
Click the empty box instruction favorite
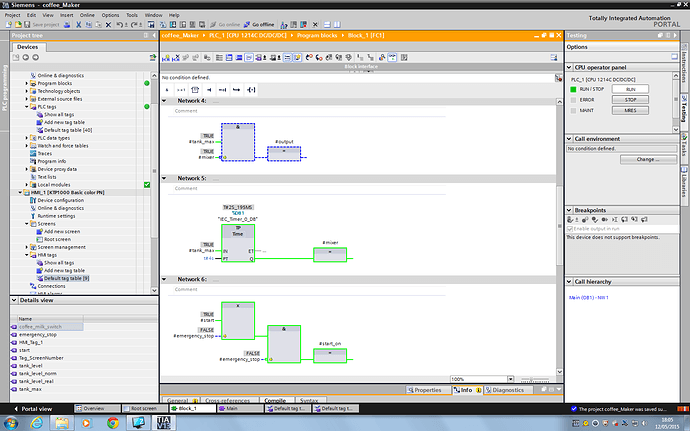(195, 90)
